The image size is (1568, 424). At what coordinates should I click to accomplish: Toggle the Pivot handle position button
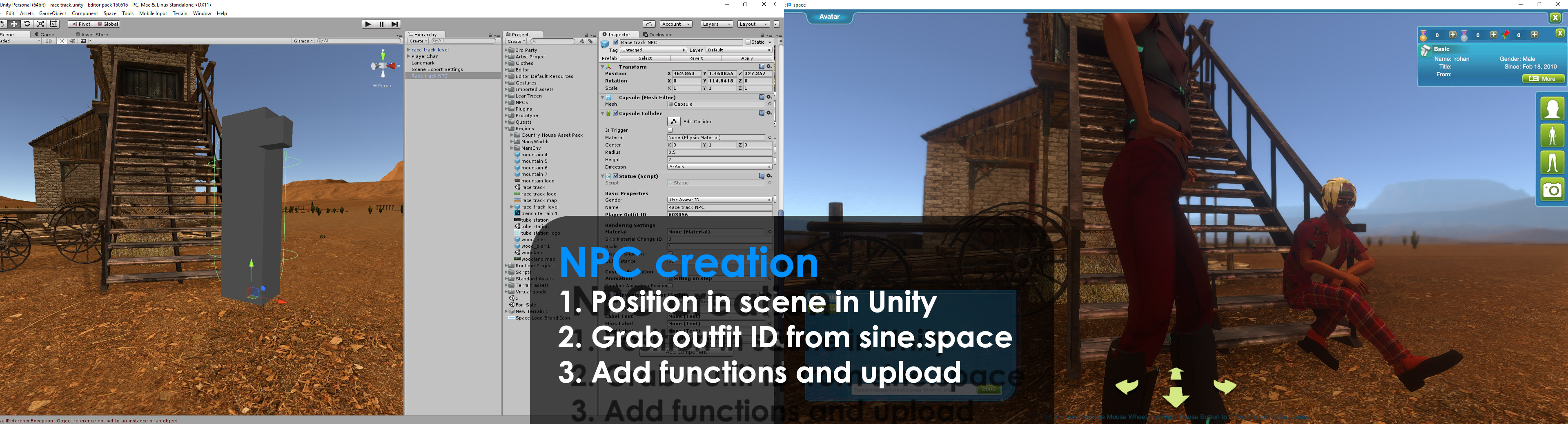click(80, 24)
